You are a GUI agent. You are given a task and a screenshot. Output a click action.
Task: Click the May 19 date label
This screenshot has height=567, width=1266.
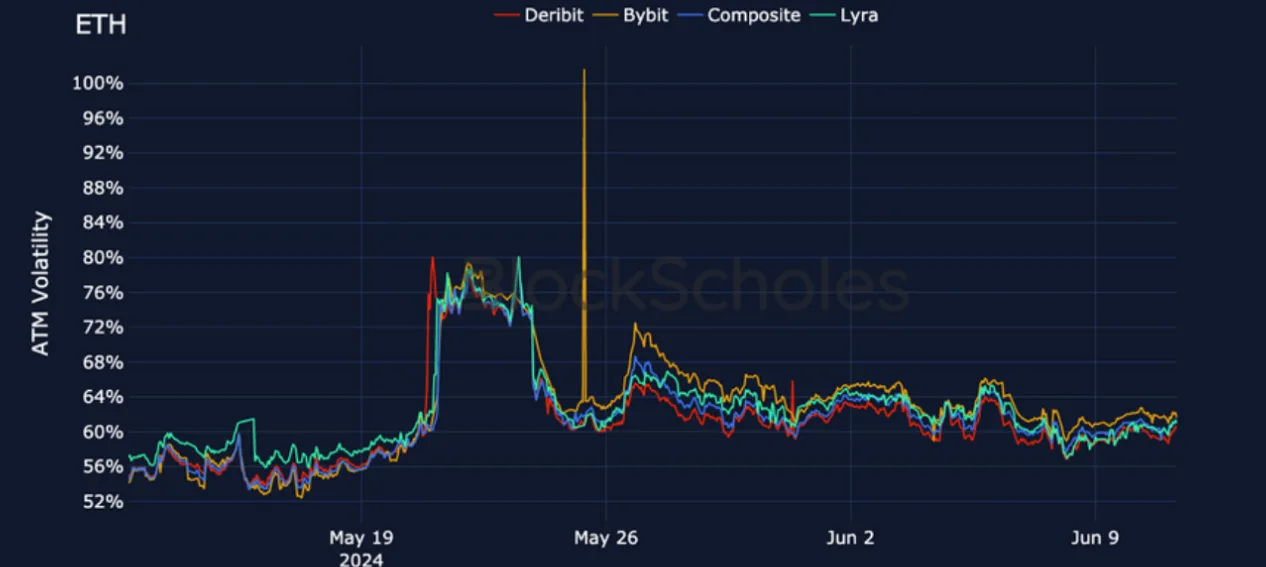[x=360, y=538]
